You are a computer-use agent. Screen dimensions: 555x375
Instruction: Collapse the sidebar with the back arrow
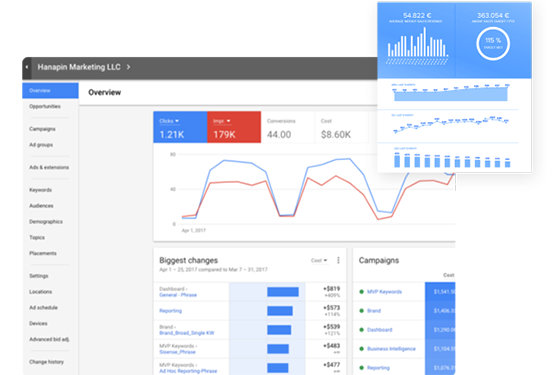[x=27, y=67]
